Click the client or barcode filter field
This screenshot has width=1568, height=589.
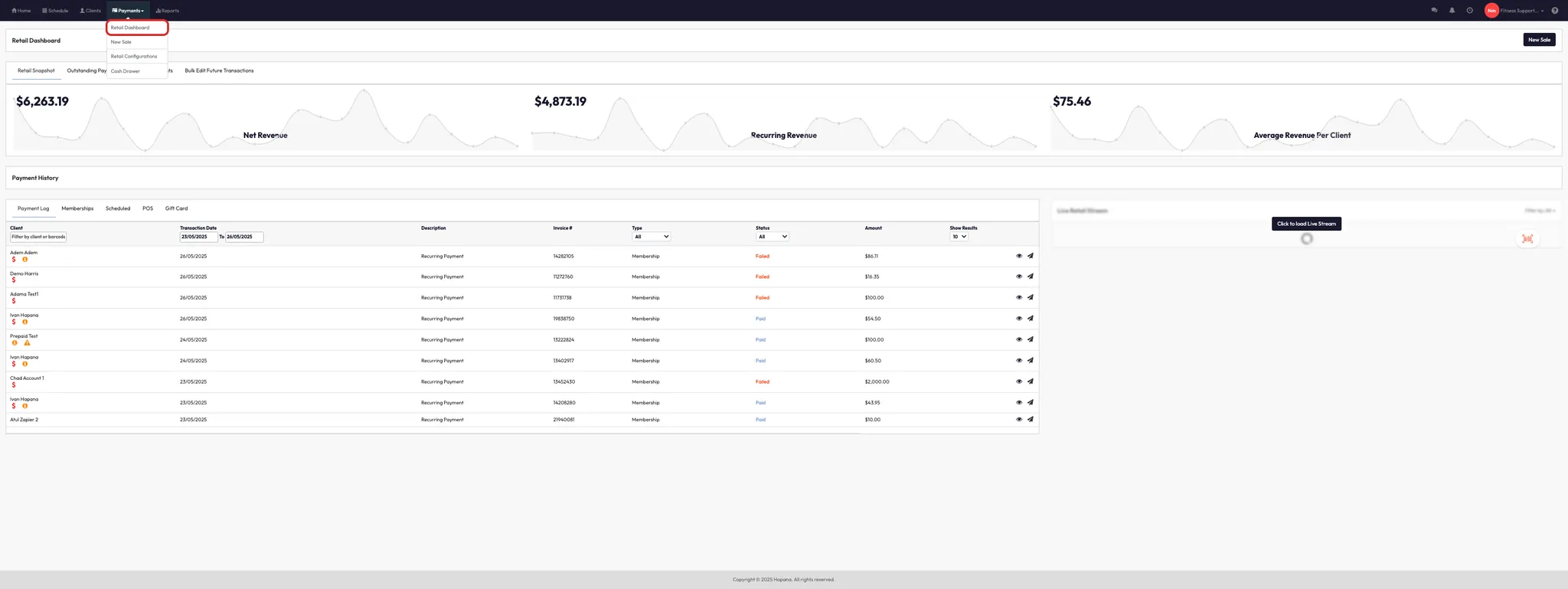38,237
